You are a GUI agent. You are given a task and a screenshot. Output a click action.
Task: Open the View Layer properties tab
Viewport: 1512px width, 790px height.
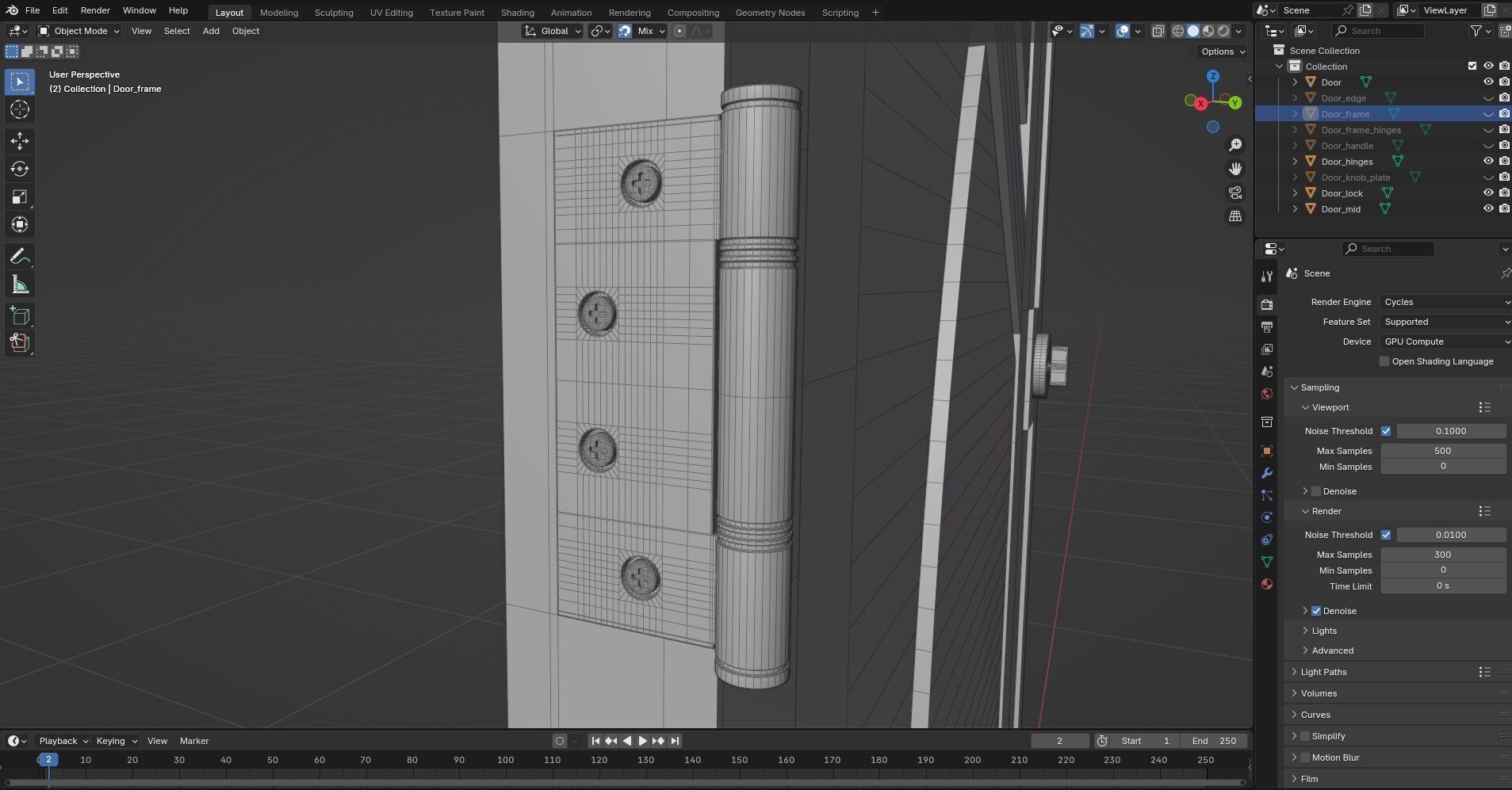coord(1267,349)
